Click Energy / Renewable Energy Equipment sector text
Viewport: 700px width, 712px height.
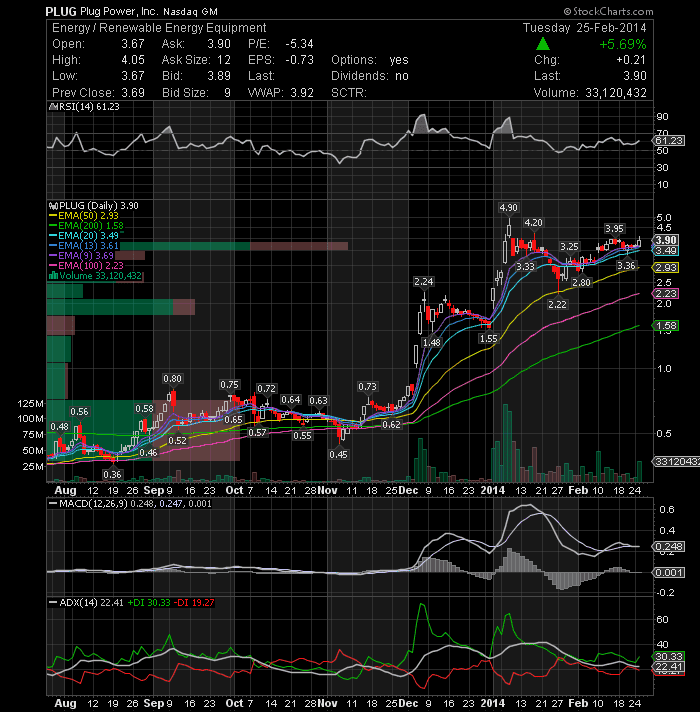(159, 28)
